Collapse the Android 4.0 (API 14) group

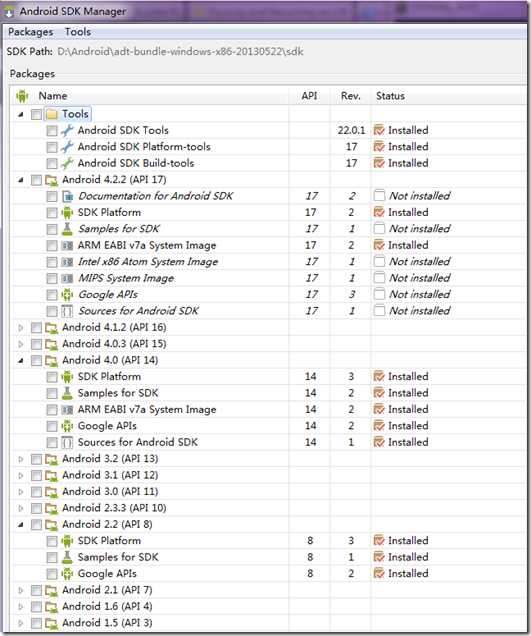point(21,360)
